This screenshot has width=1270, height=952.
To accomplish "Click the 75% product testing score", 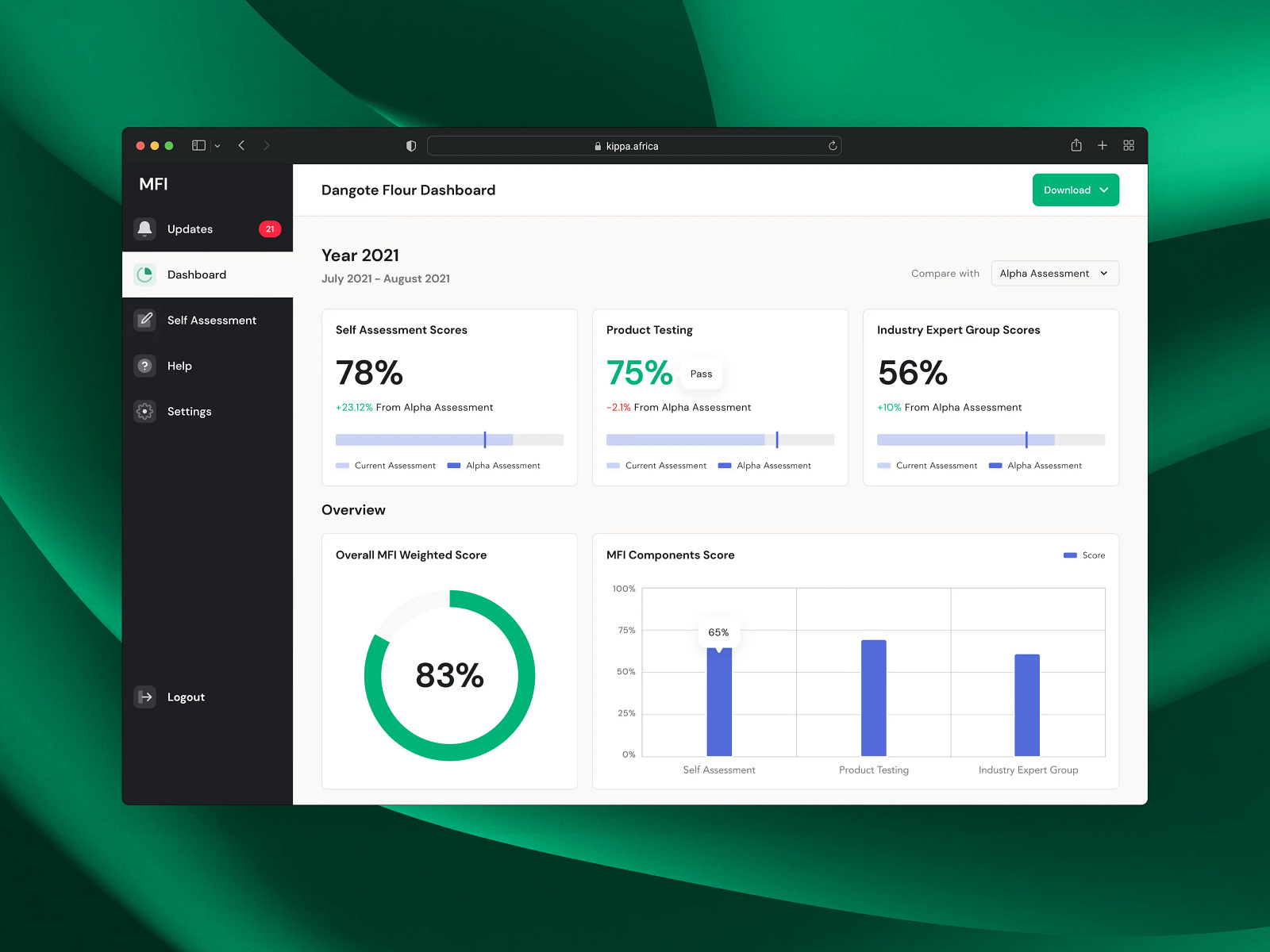I will pos(639,373).
